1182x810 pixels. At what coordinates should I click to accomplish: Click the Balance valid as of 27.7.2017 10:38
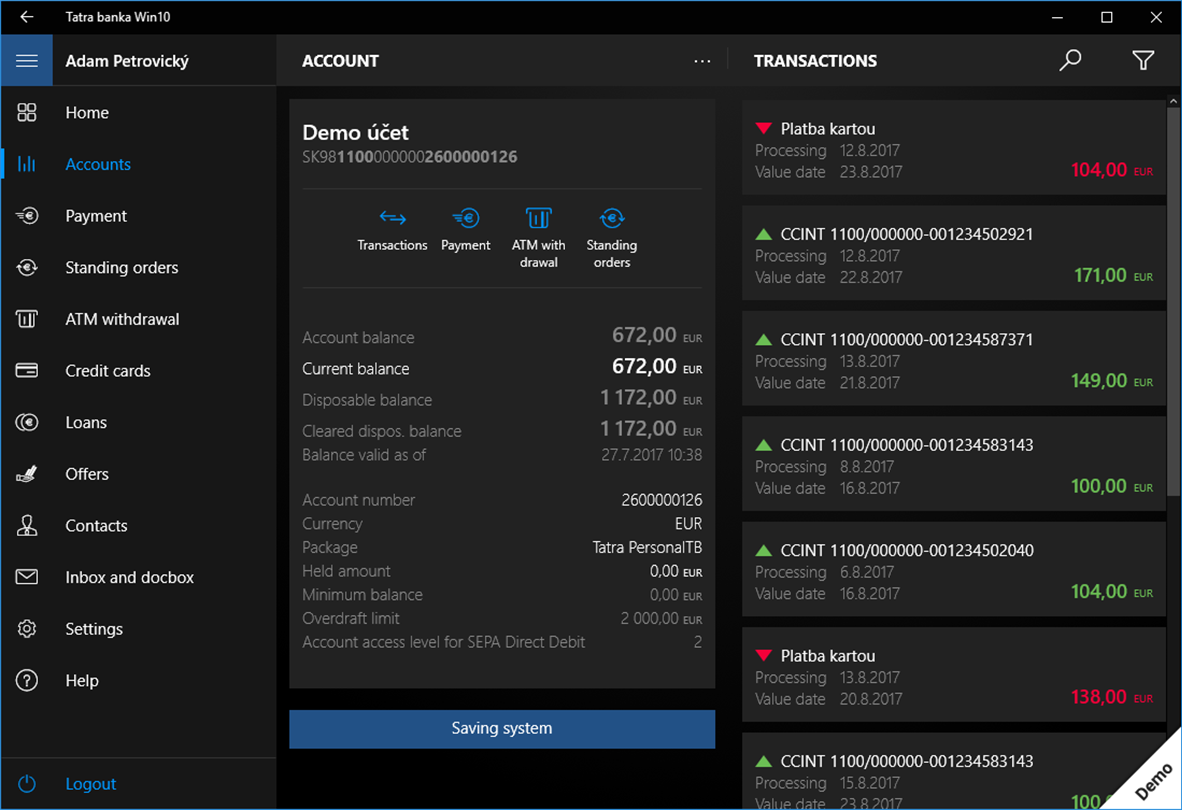(x=502, y=455)
